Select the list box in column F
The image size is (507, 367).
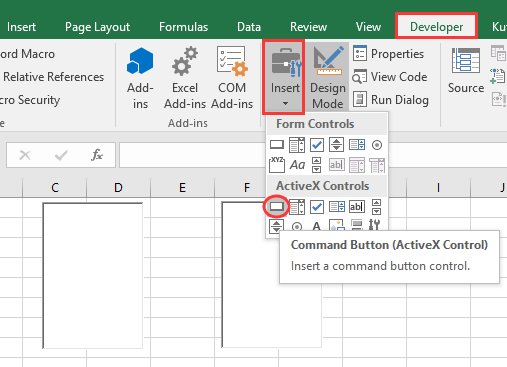[272, 275]
